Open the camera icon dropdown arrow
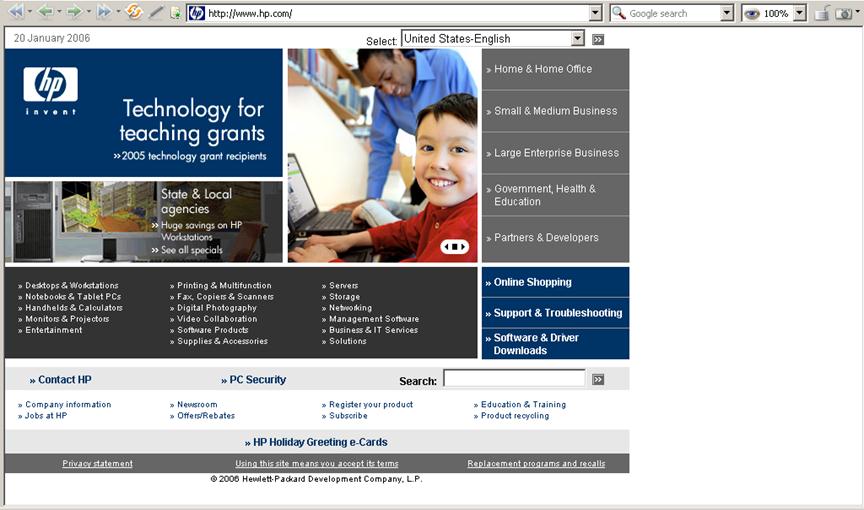The image size is (864, 510). click(857, 12)
